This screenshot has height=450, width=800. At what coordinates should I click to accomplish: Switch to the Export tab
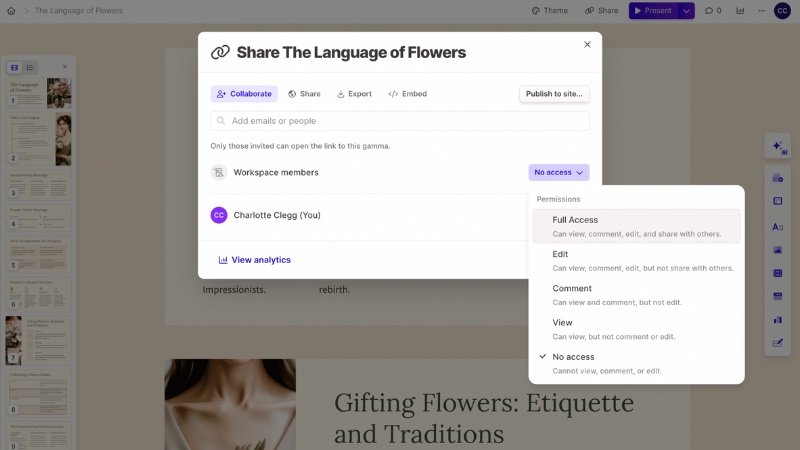pyautogui.click(x=354, y=94)
